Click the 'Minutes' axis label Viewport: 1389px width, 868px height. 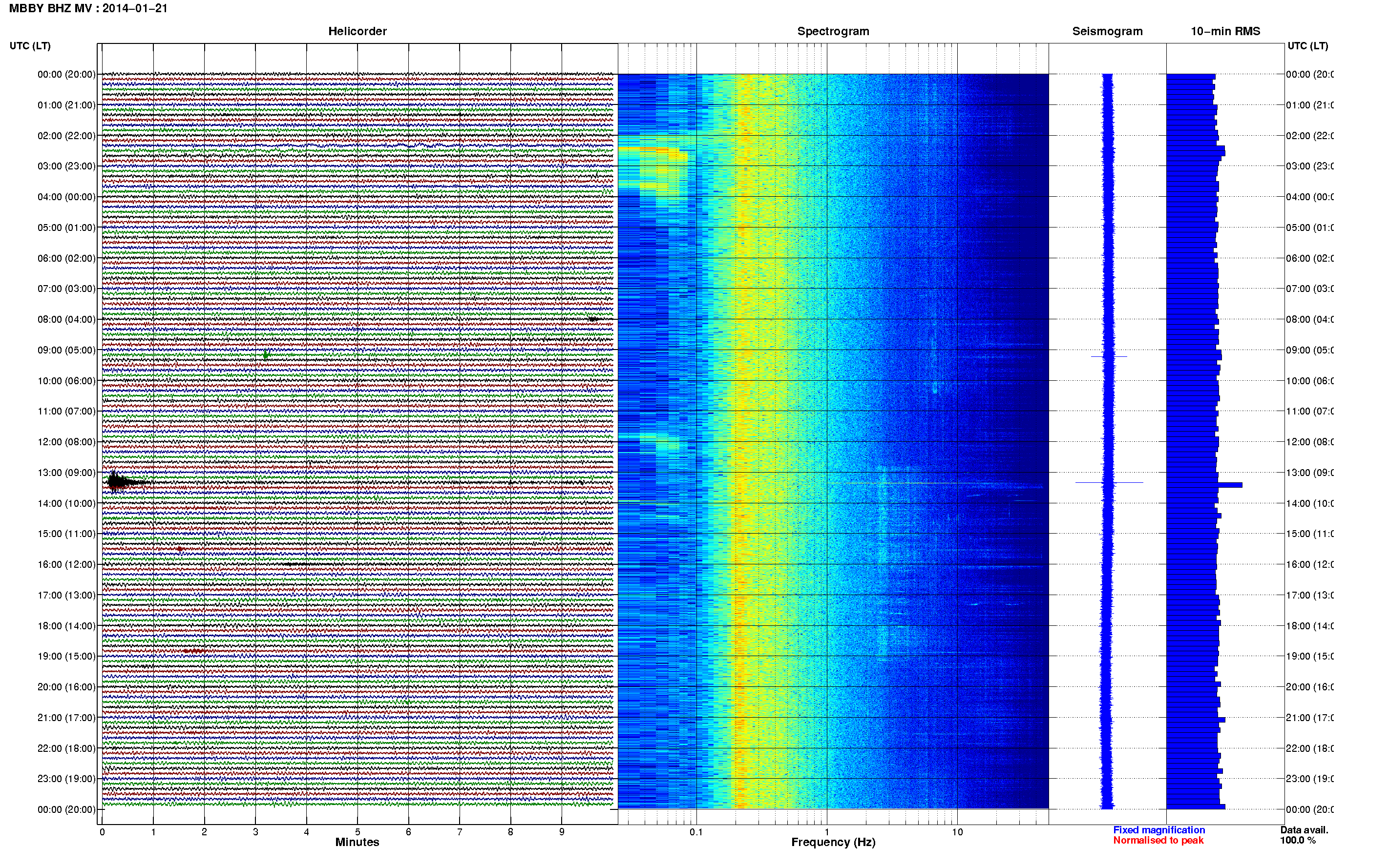[x=357, y=842]
